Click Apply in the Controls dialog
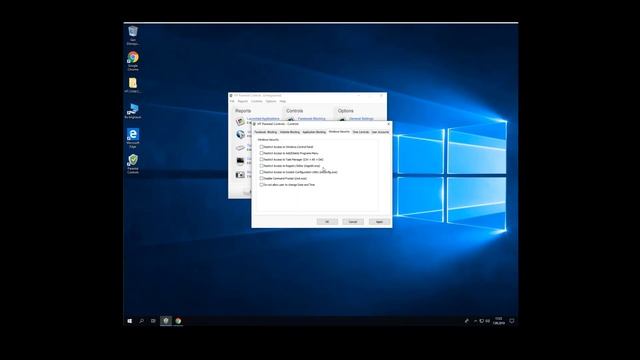The image size is (640, 360). click(379, 222)
